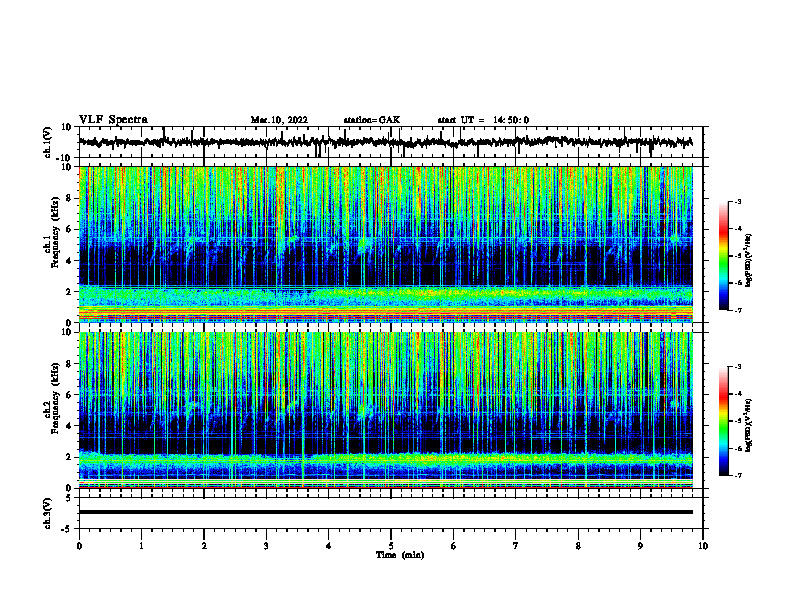Viewport: 792px width, 612px height.
Task: Click the "-7" tick on ch.1 color bar
Action: (x=737, y=310)
